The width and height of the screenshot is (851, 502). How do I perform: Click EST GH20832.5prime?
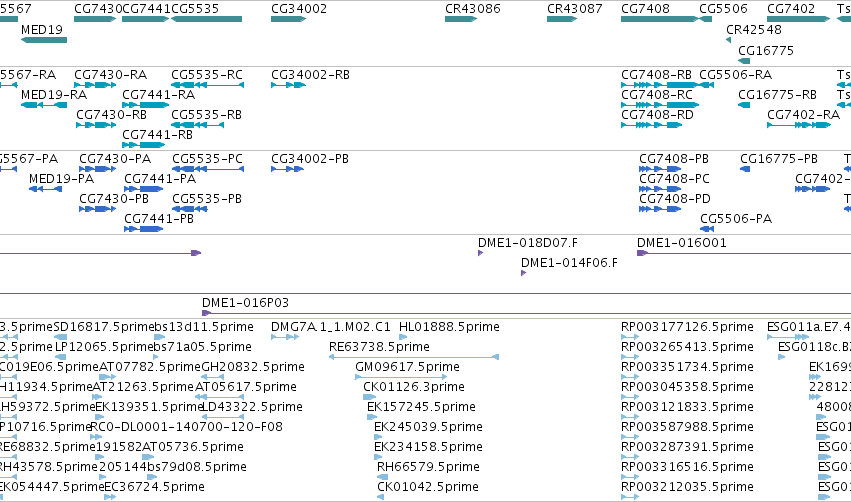click(212, 377)
